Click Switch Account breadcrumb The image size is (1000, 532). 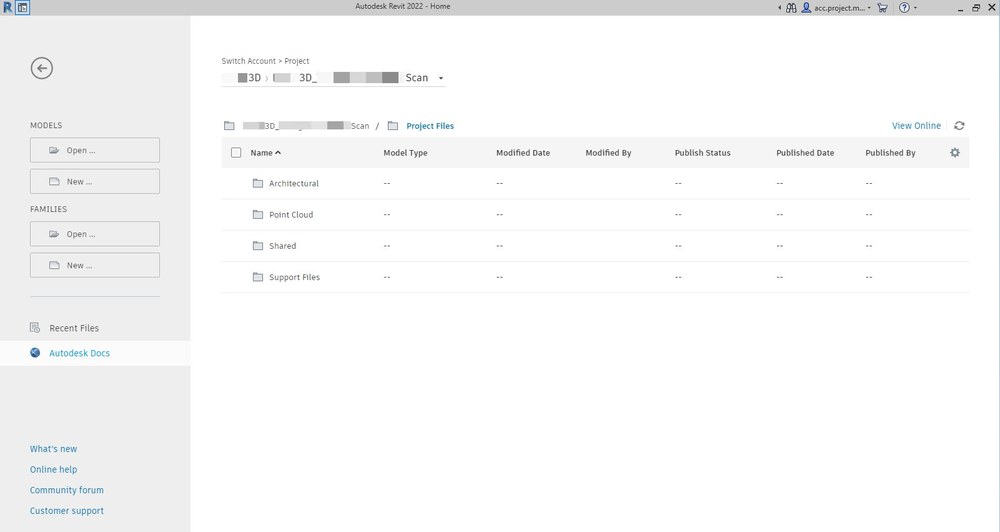[x=249, y=61]
